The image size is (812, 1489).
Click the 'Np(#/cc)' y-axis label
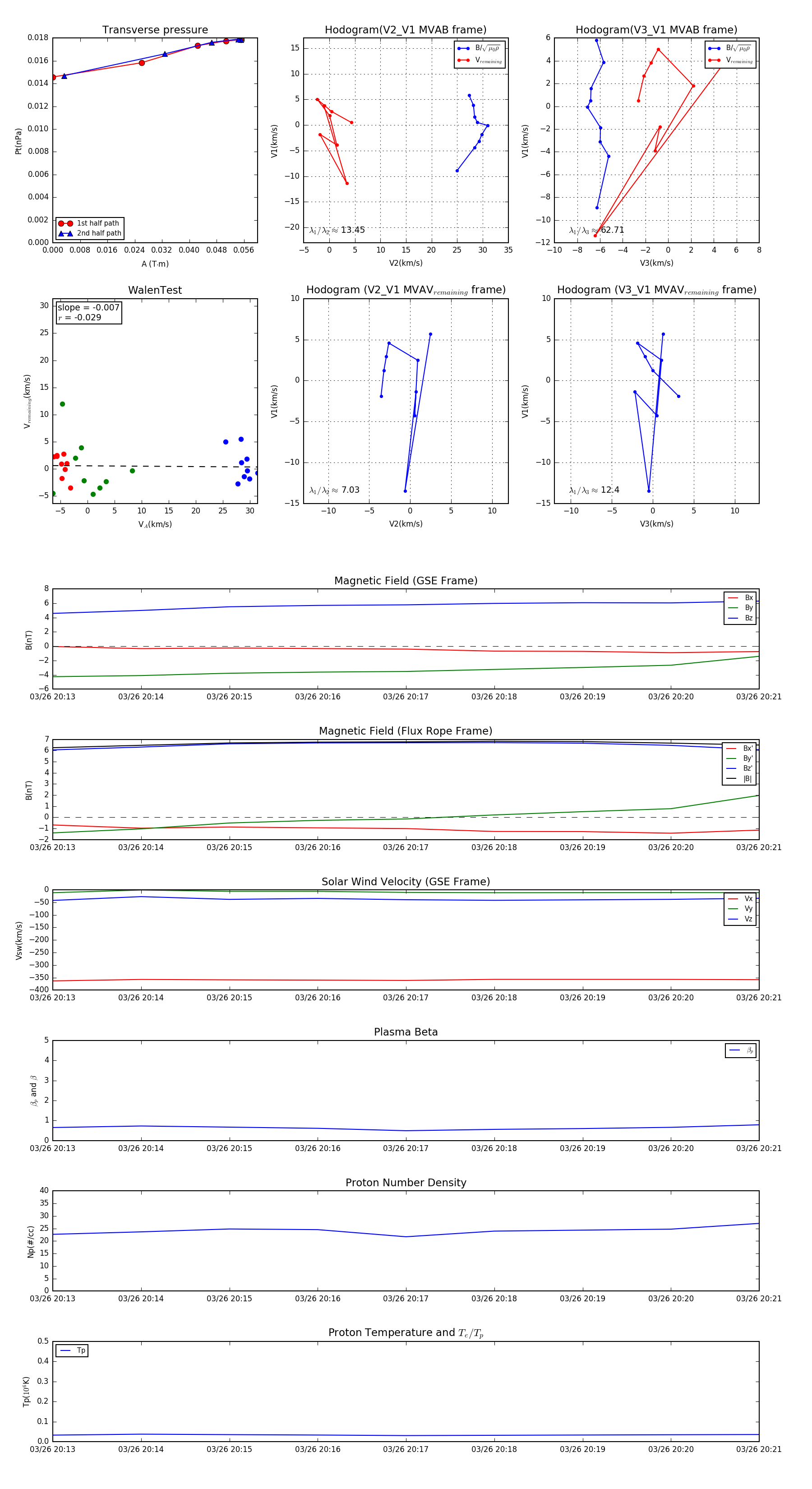(x=31, y=1241)
